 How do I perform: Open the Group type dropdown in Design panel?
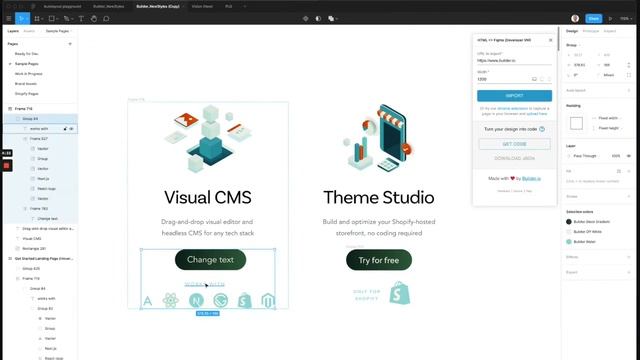(x=573, y=45)
